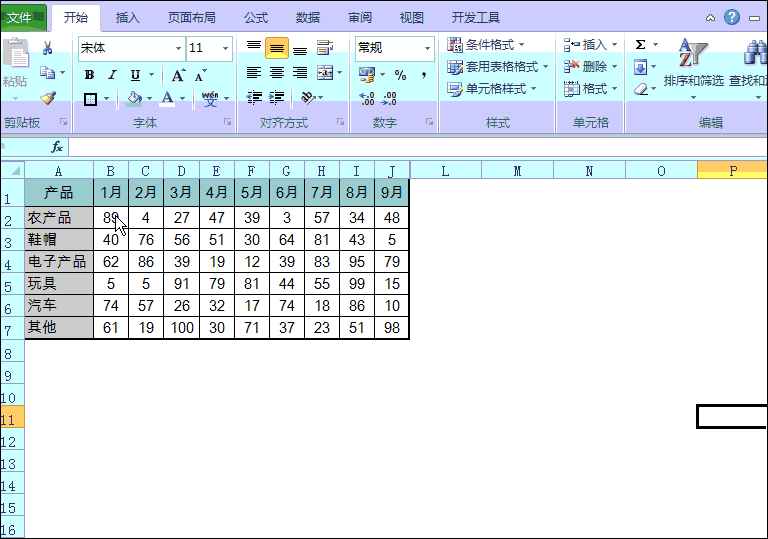Click the fill color paint bucket
The width and height of the screenshot is (768, 539).
pos(134,98)
